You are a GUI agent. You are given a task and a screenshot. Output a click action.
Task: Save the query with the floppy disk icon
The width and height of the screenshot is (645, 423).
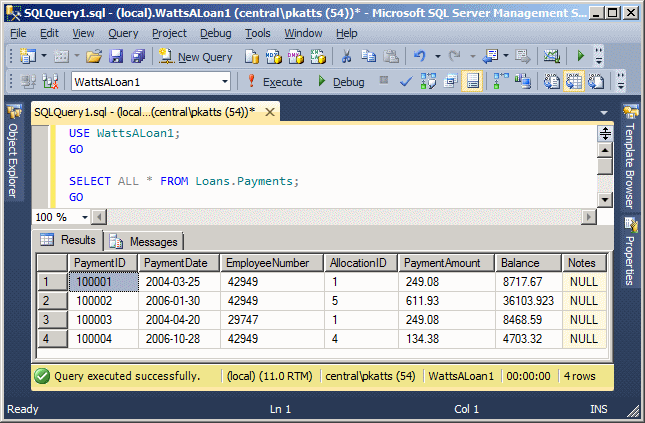point(116,56)
